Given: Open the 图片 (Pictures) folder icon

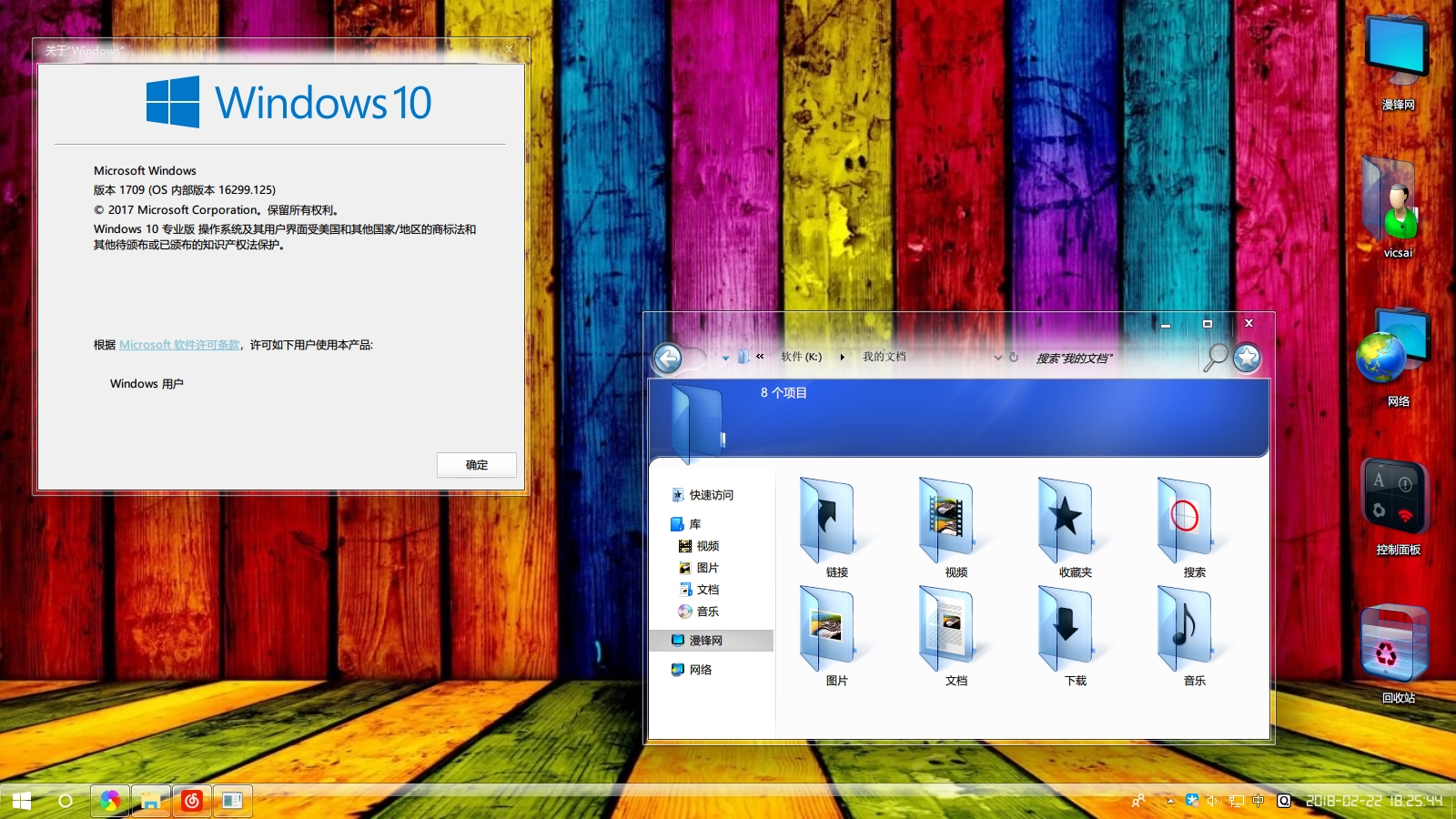Looking at the screenshot, I should [x=829, y=628].
